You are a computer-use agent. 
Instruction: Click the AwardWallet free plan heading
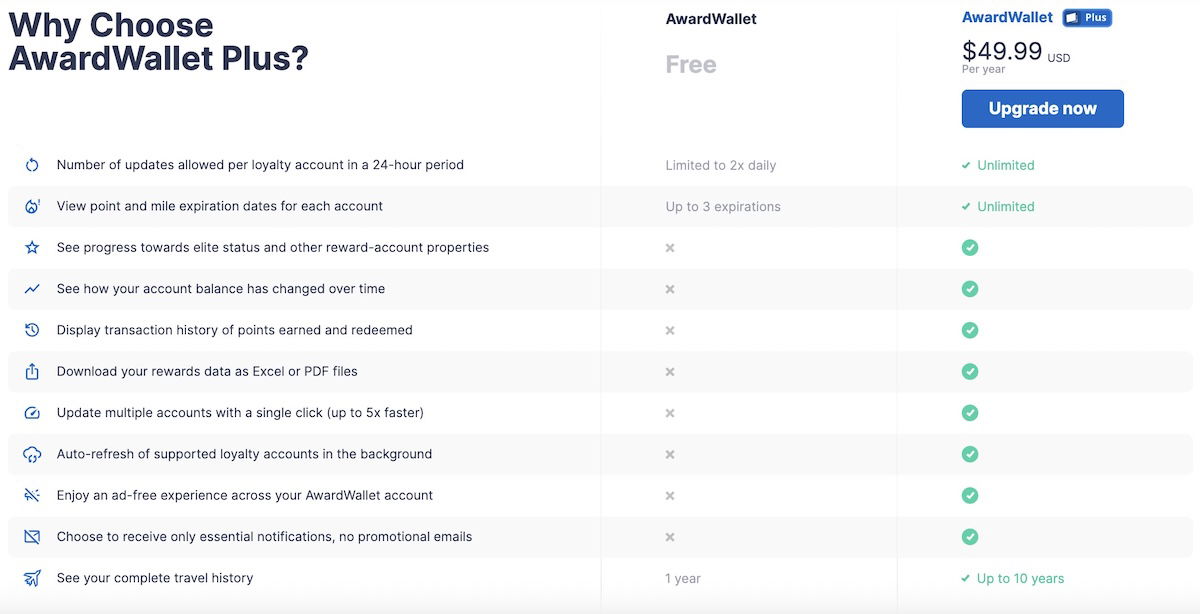(711, 18)
